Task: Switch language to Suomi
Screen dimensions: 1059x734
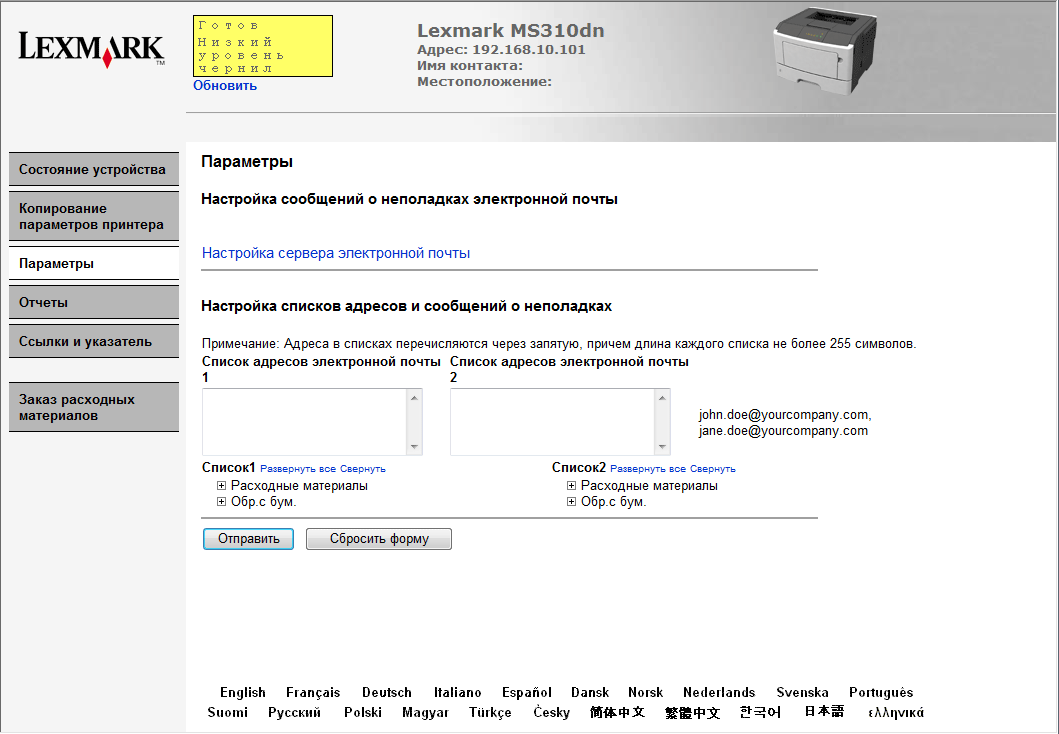Action: click(x=228, y=712)
